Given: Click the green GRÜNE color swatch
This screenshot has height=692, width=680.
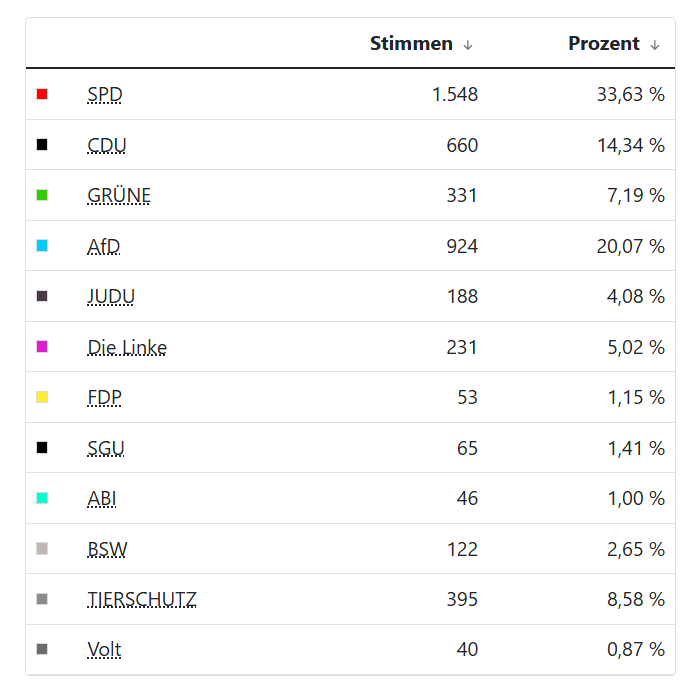Looking at the screenshot, I should tap(42, 195).
